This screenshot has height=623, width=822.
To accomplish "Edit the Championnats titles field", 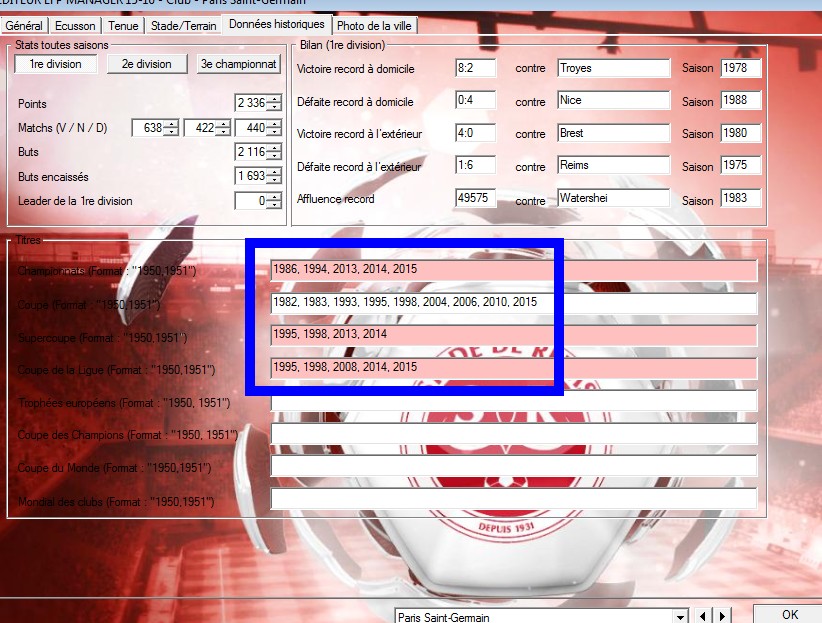I will 514,270.
